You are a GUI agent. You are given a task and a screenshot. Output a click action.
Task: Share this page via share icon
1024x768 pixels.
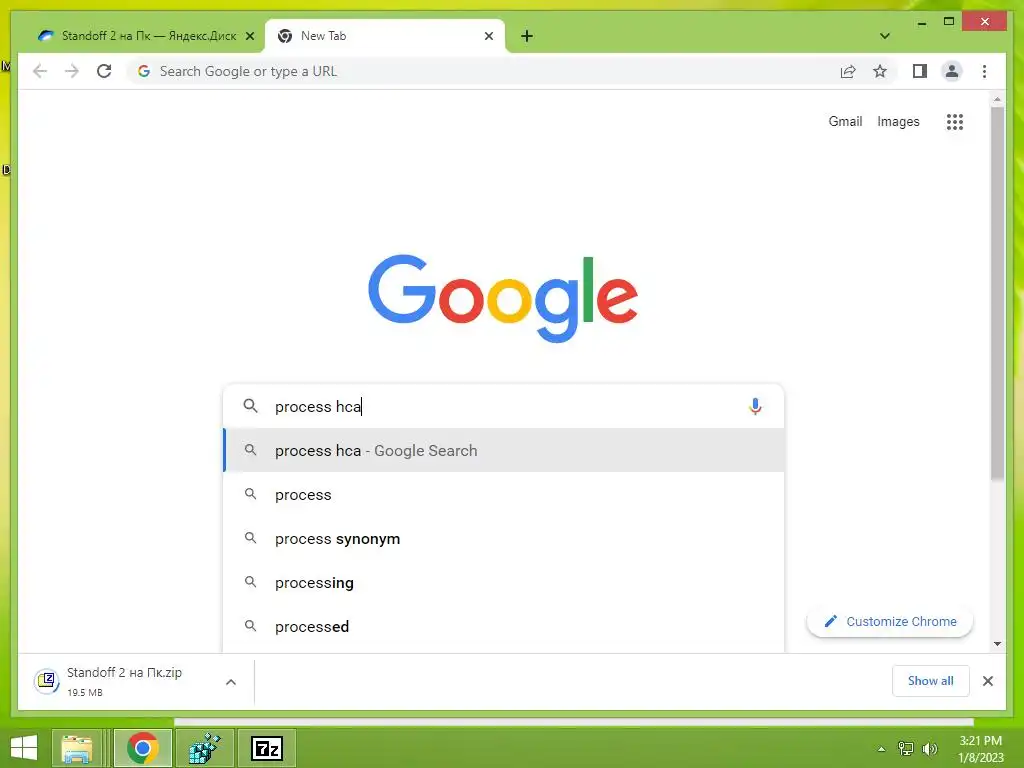848,71
